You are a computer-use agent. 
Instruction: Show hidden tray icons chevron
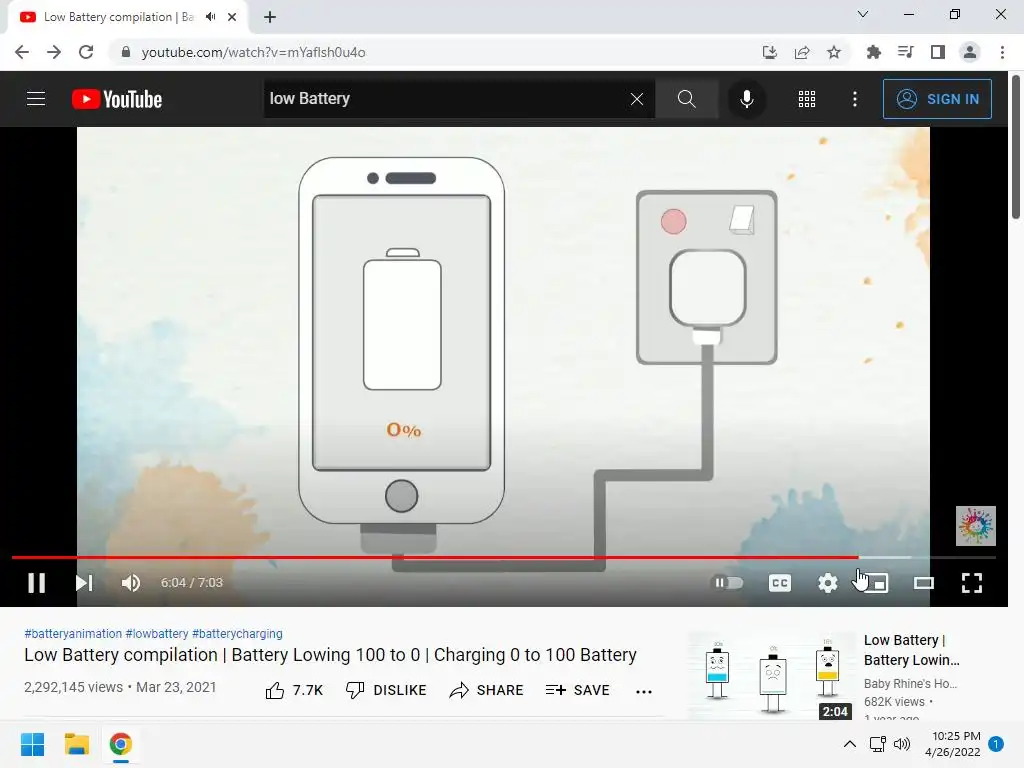[x=850, y=744]
